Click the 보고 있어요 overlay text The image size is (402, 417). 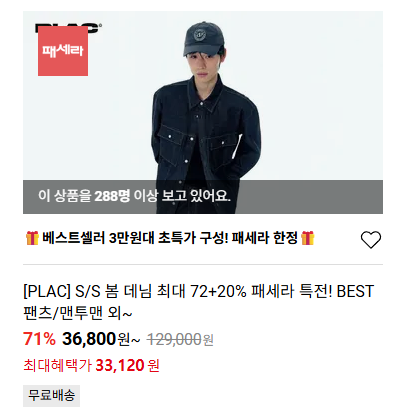[196, 196]
